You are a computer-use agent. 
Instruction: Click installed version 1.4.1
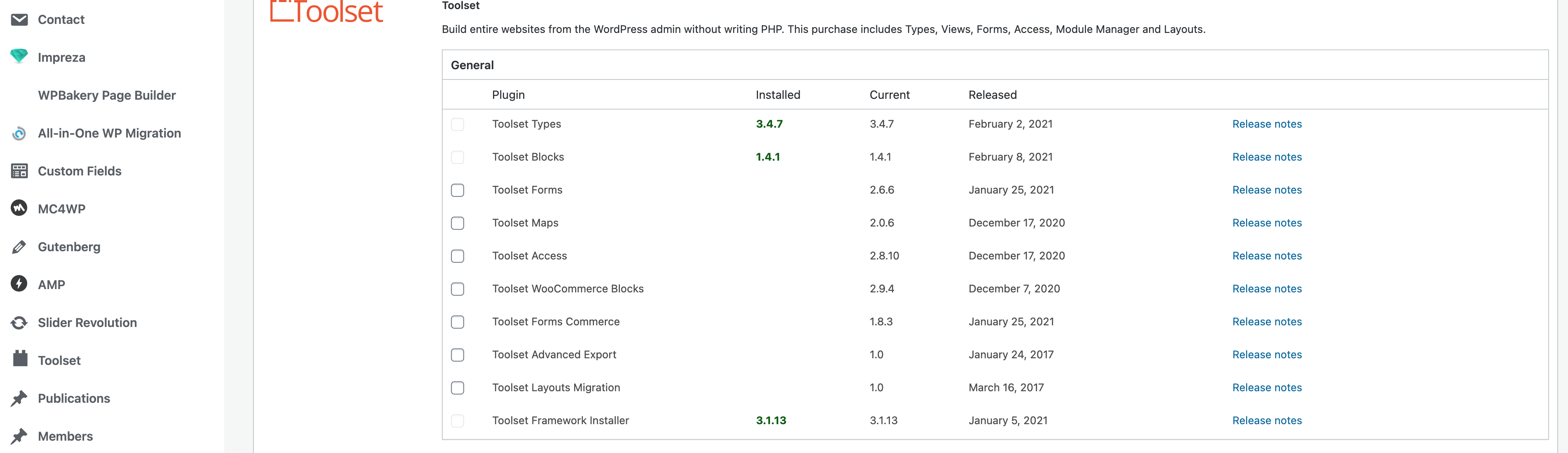click(x=768, y=157)
